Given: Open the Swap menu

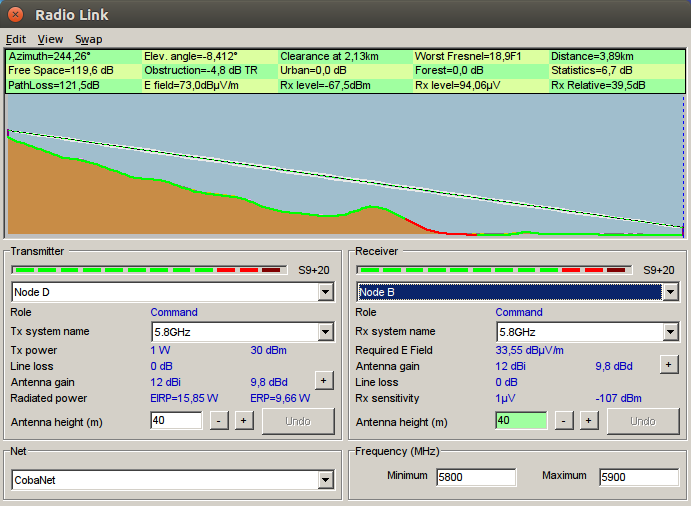Looking at the screenshot, I should pos(88,39).
